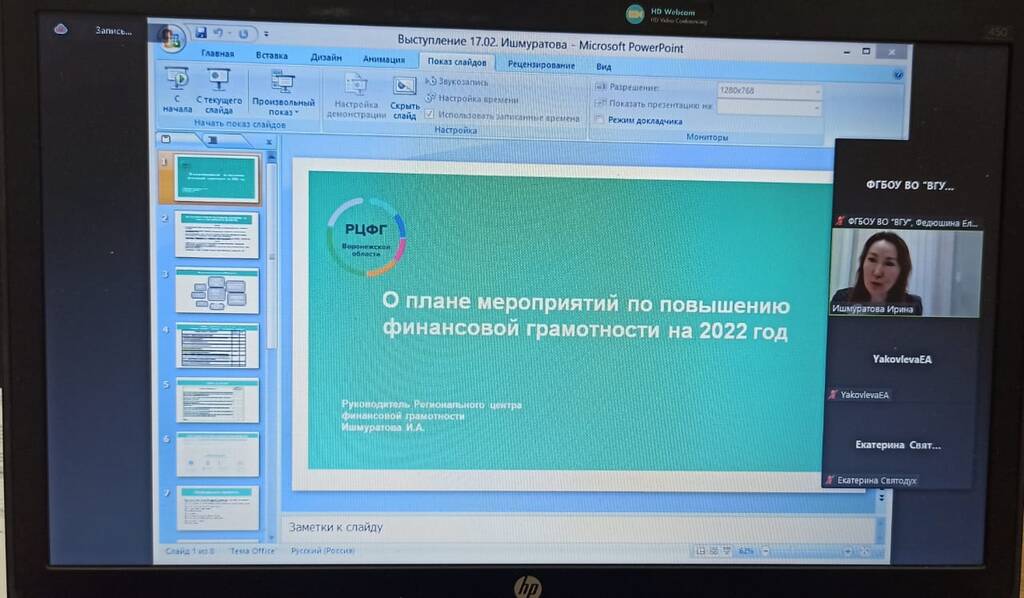Image resolution: width=1024 pixels, height=598 pixels.
Task: Click the zoom out minus button
Action: coord(765,552)
